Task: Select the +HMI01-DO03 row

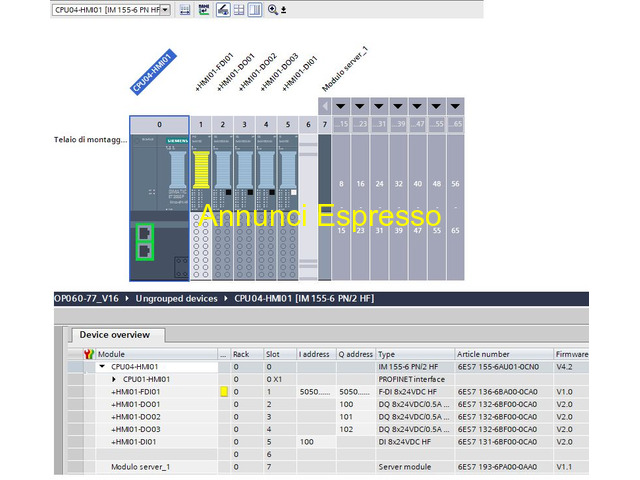Action: [x=329, y=429]
